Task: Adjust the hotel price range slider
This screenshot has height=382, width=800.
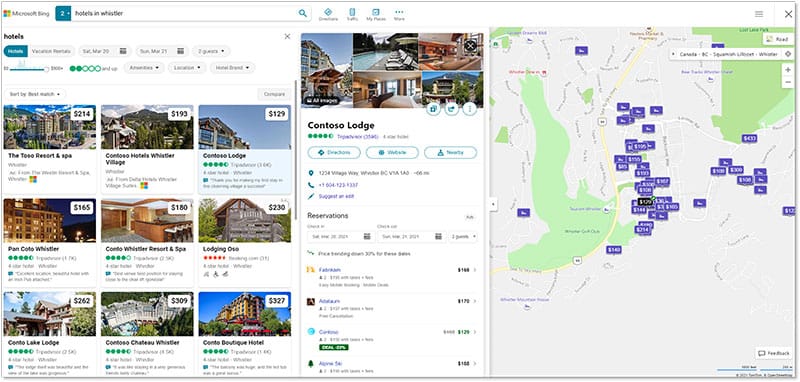Action: (x=29, y=69)
